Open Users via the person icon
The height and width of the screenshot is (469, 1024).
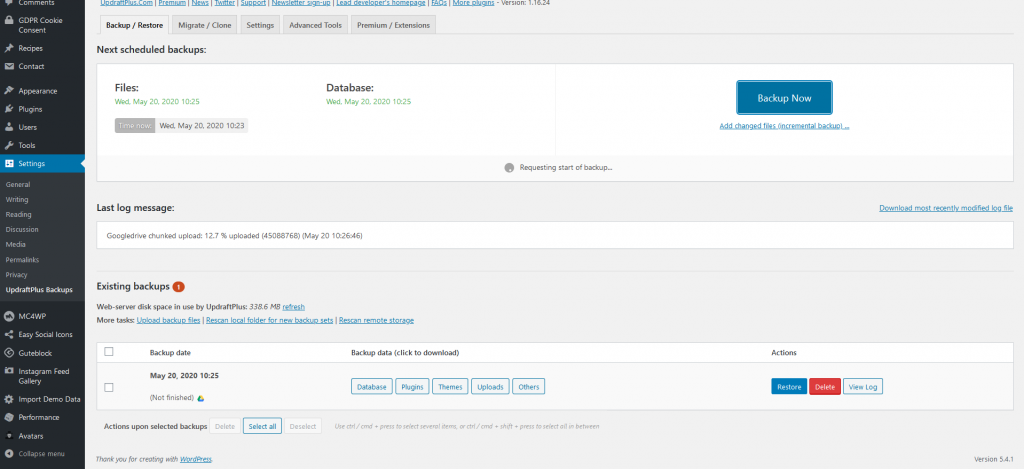pyautogui.click(x=9, y=127)
